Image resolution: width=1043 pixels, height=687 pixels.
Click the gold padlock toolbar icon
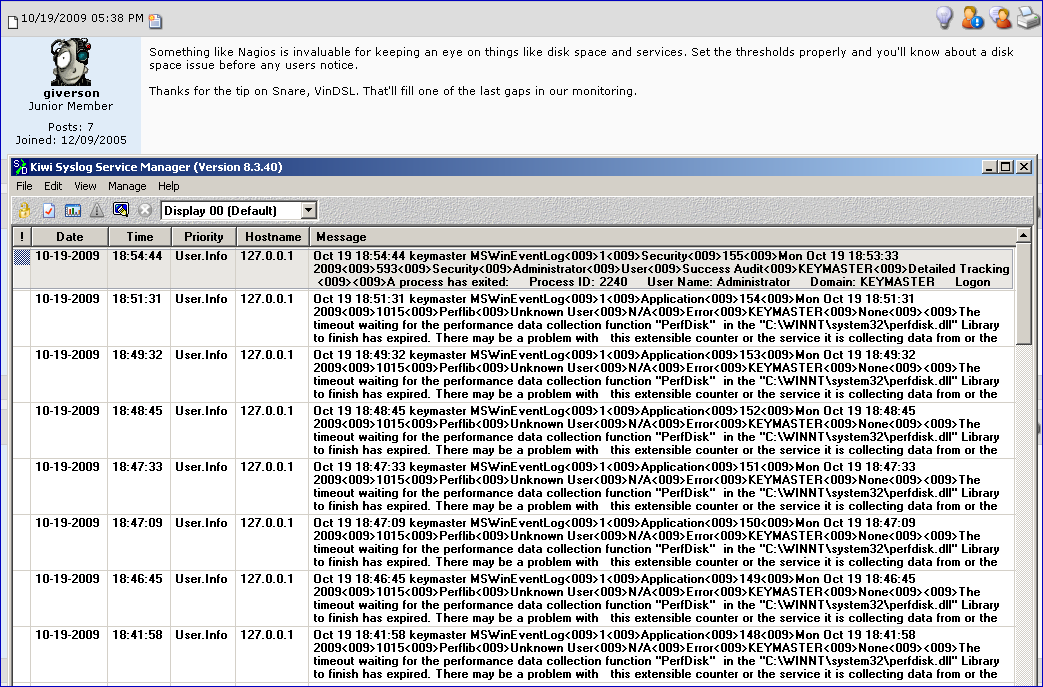click(25, 210)
